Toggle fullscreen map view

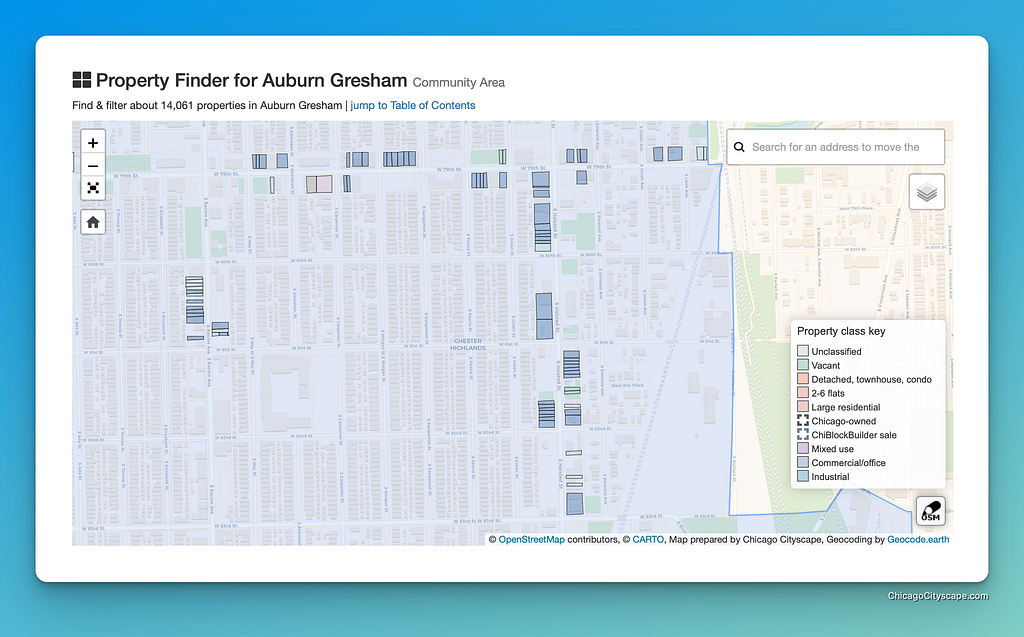click(x=93, y=188)
